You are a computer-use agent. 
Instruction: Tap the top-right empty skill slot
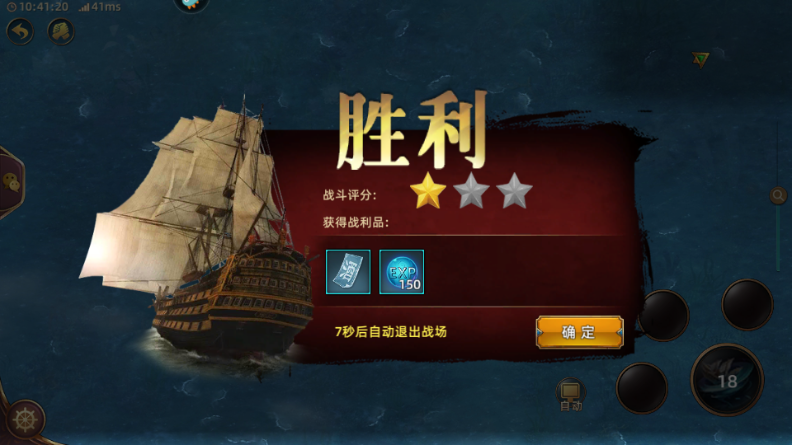coord(747,305)
